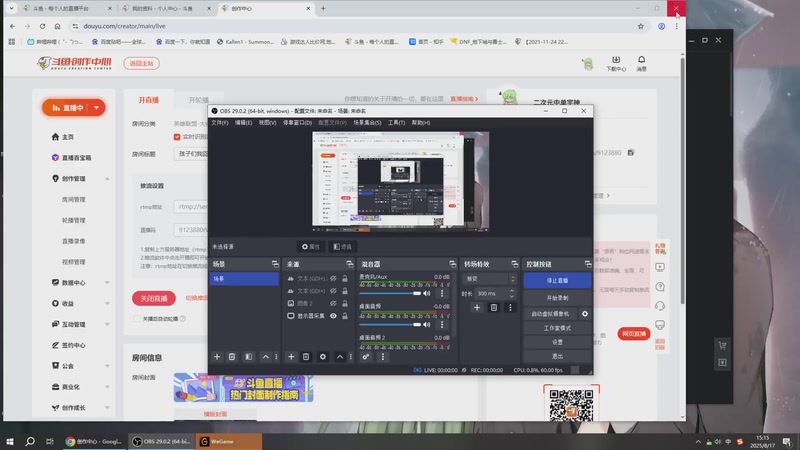Open 桌面音频 channel three-dot options

(442, 324)
